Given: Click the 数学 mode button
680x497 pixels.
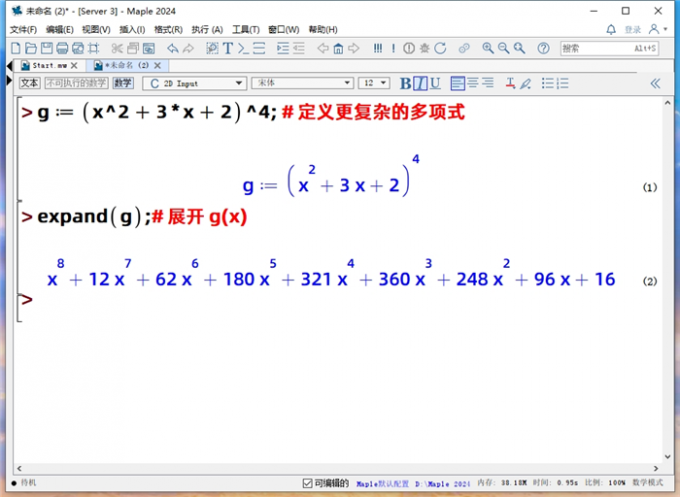Looking at the screenshot, I should coord(122,84).
